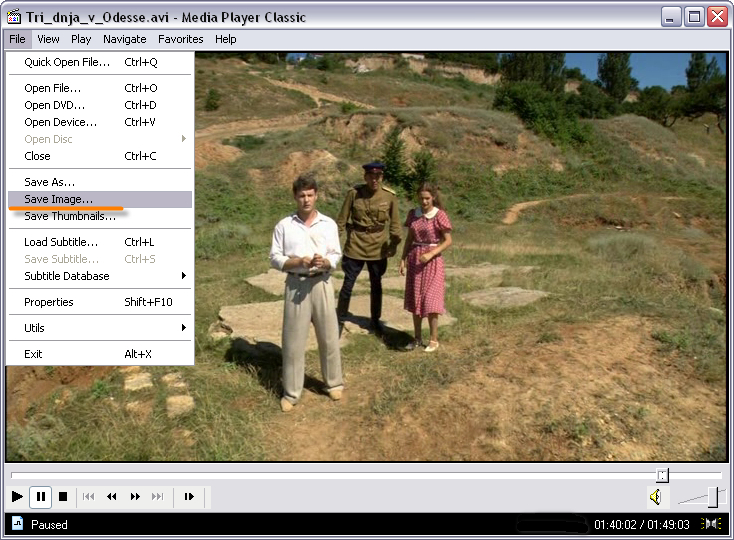Click the elapsed time display 01:40:02 / 01:49:03
Viewport: 734px width, 540px height.
(641, 525)
